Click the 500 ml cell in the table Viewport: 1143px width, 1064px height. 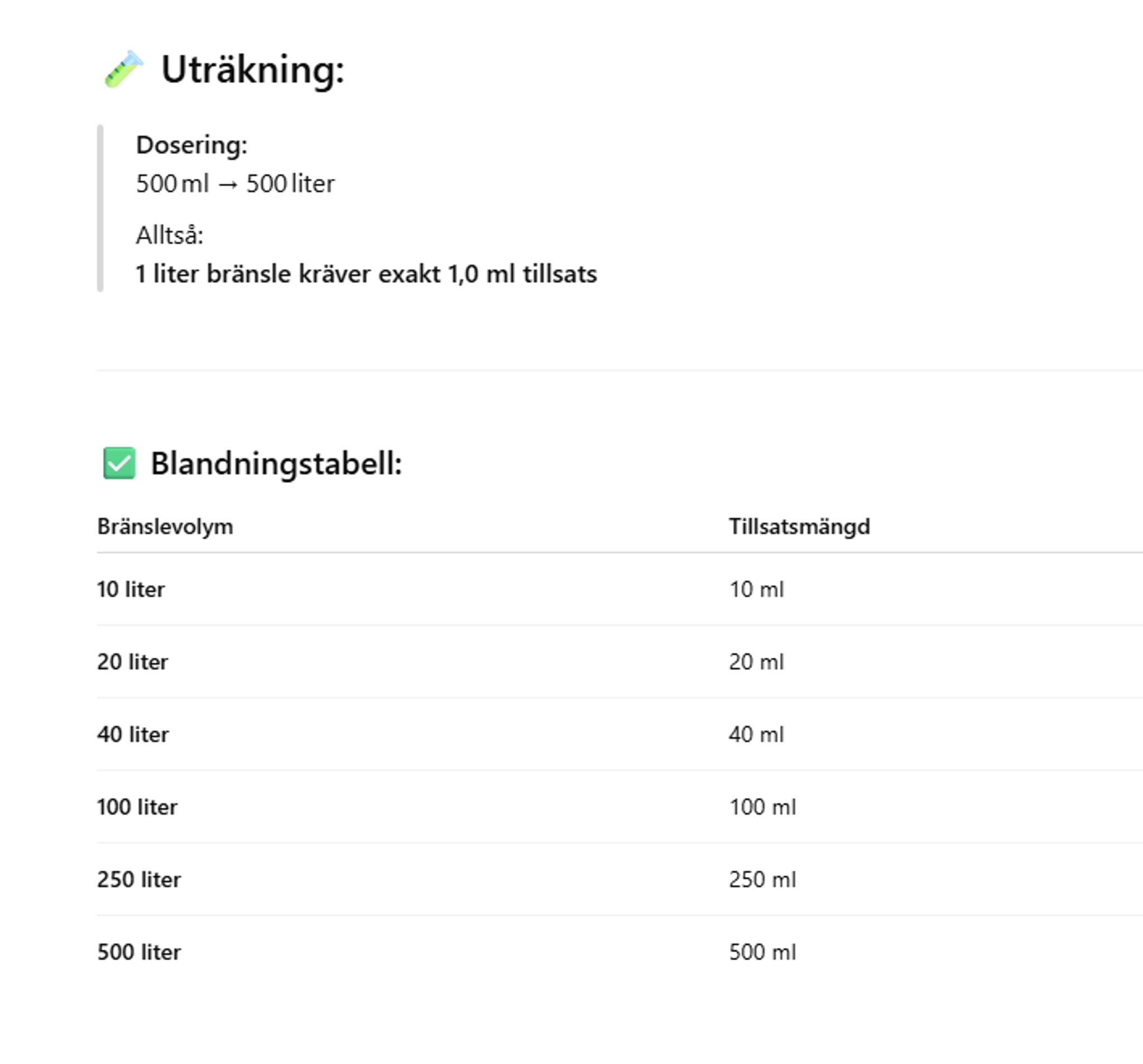coord(762,952)
